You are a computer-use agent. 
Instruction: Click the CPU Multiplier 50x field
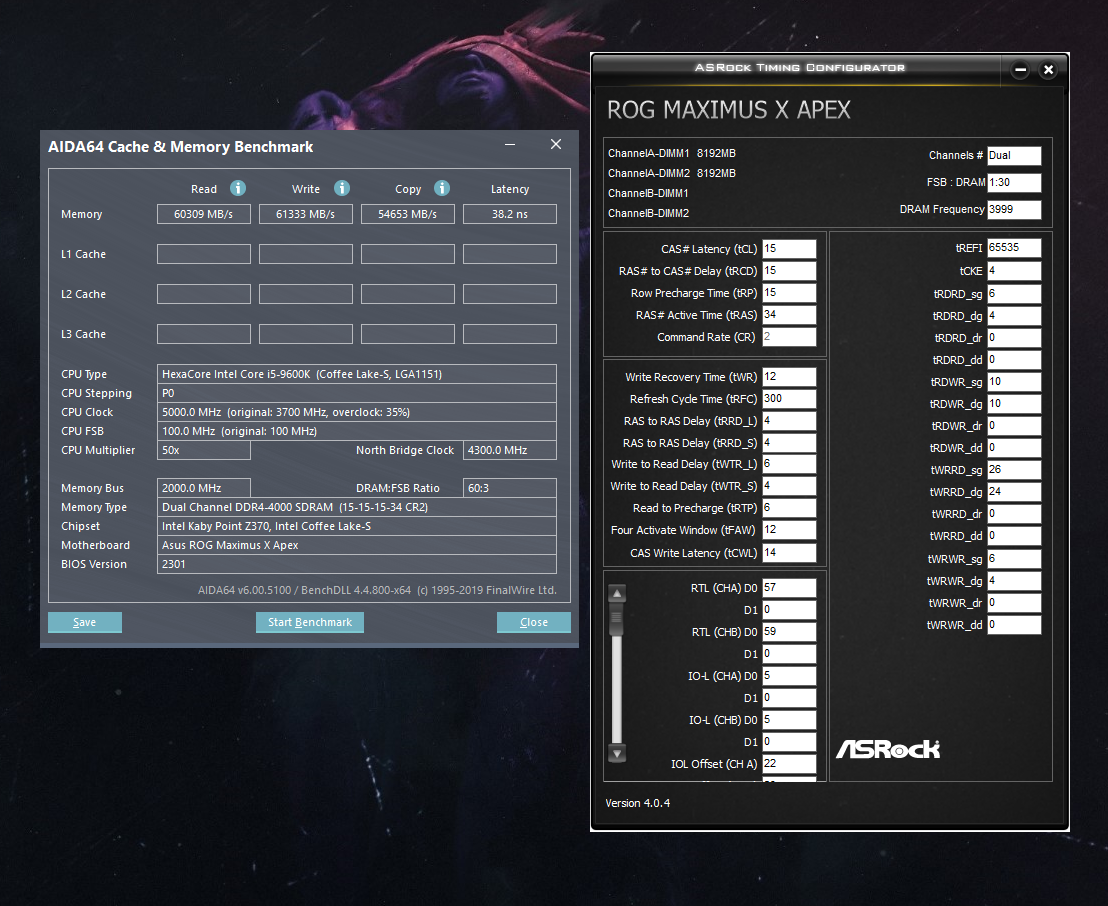204,450
